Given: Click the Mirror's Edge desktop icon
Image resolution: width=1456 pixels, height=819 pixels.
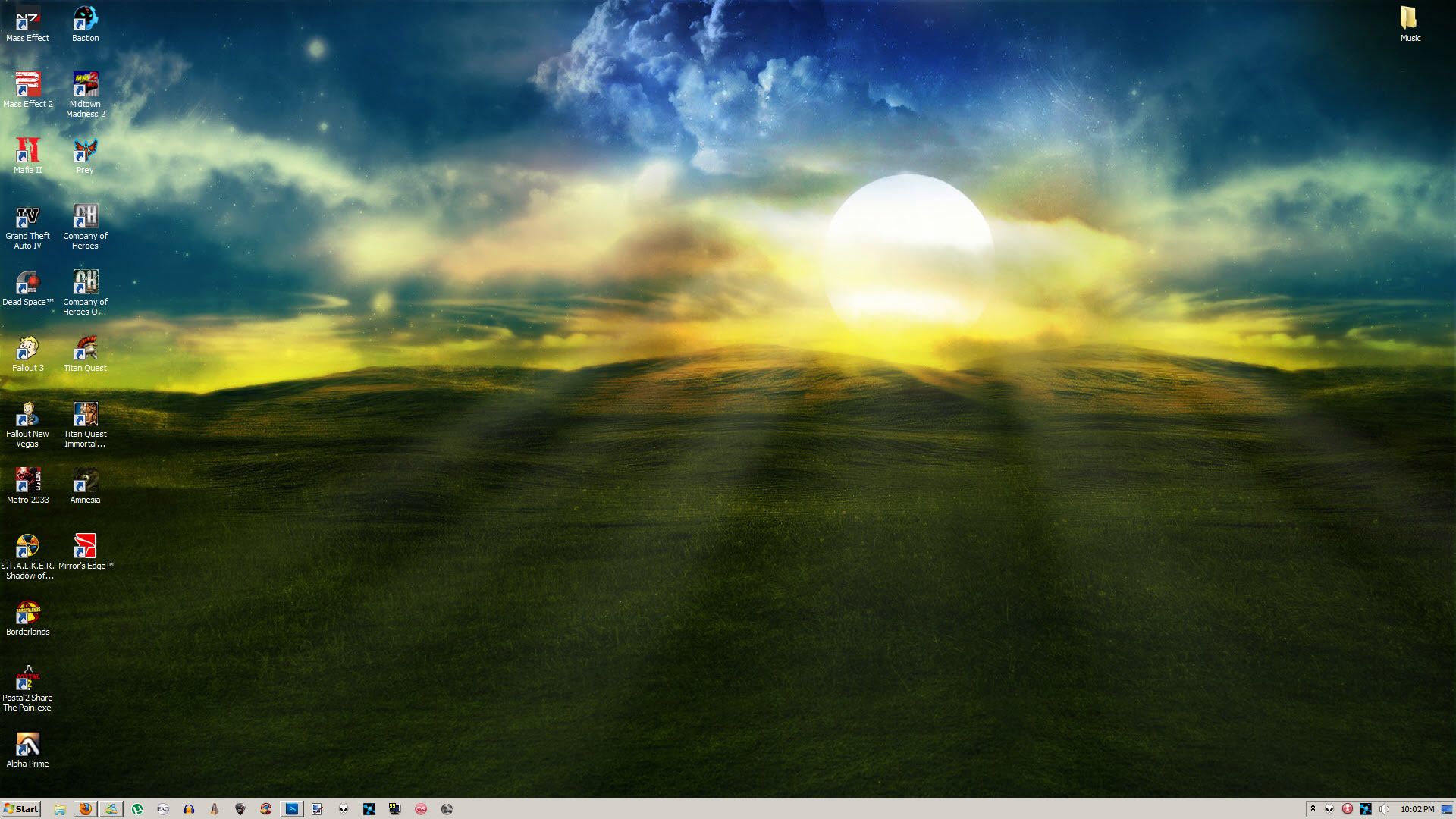Looking at the screenshot, I should coord(85,547).
